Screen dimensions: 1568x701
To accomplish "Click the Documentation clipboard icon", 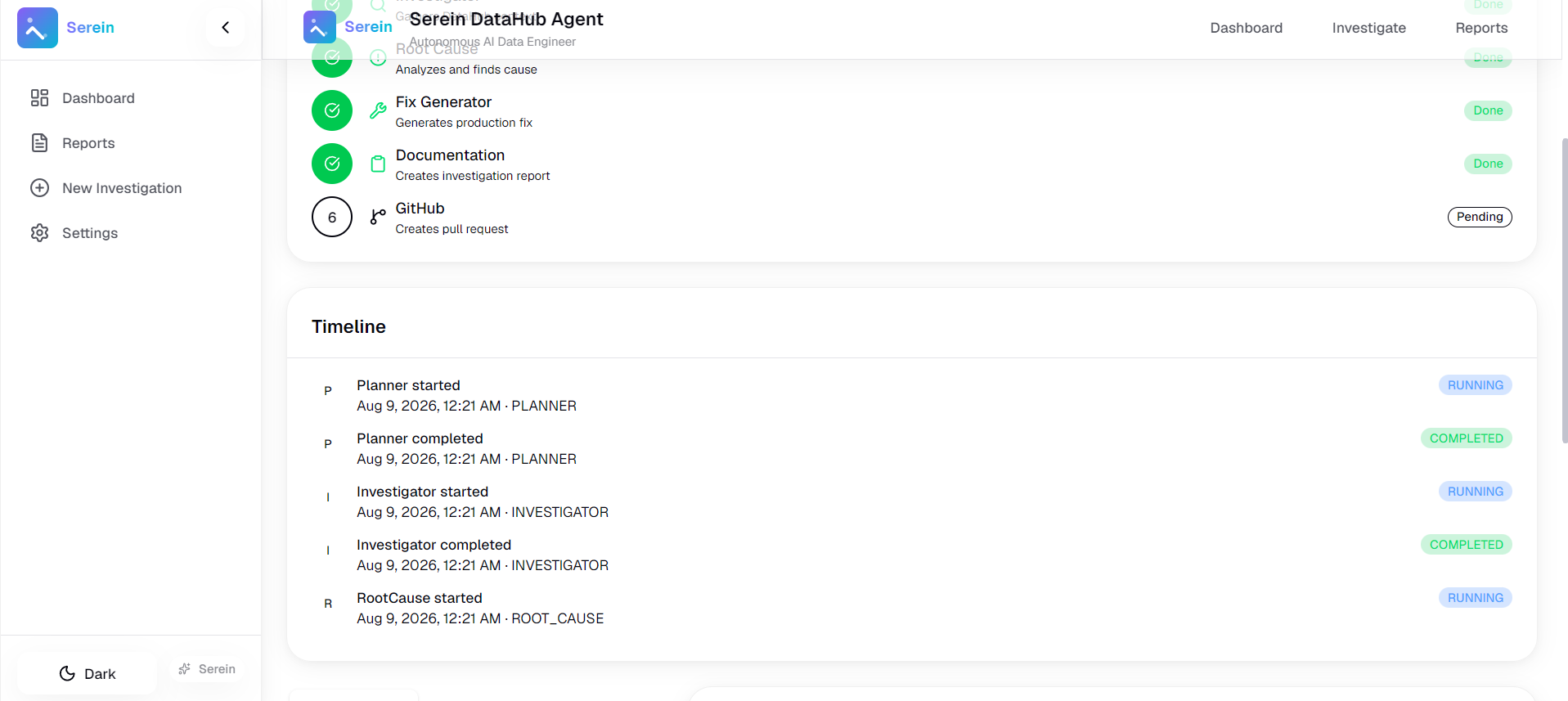I will click(378, 164).
